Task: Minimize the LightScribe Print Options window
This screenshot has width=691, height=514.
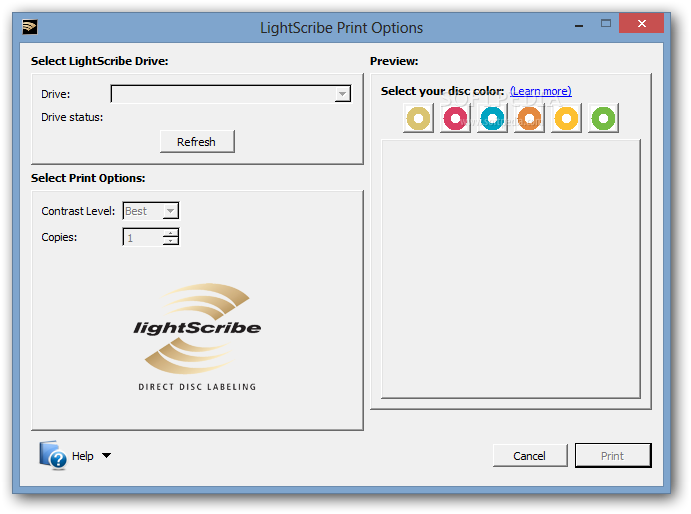Action: 579,26
